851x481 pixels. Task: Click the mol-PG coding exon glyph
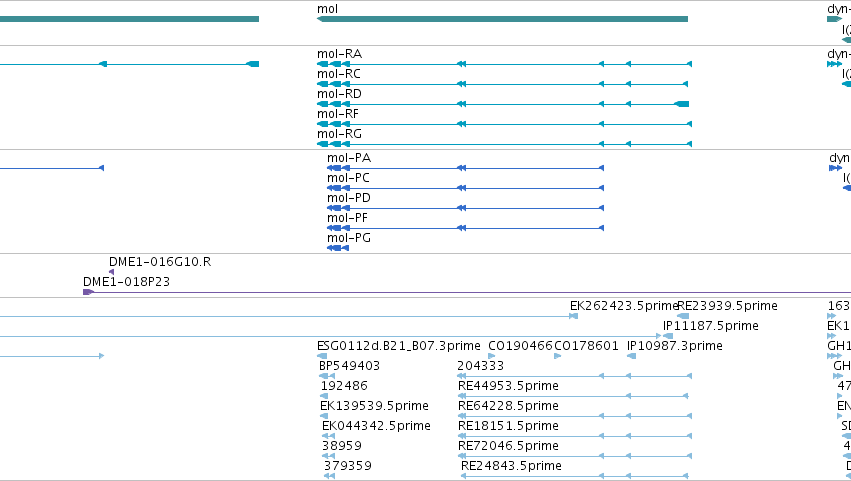[338, 248]
